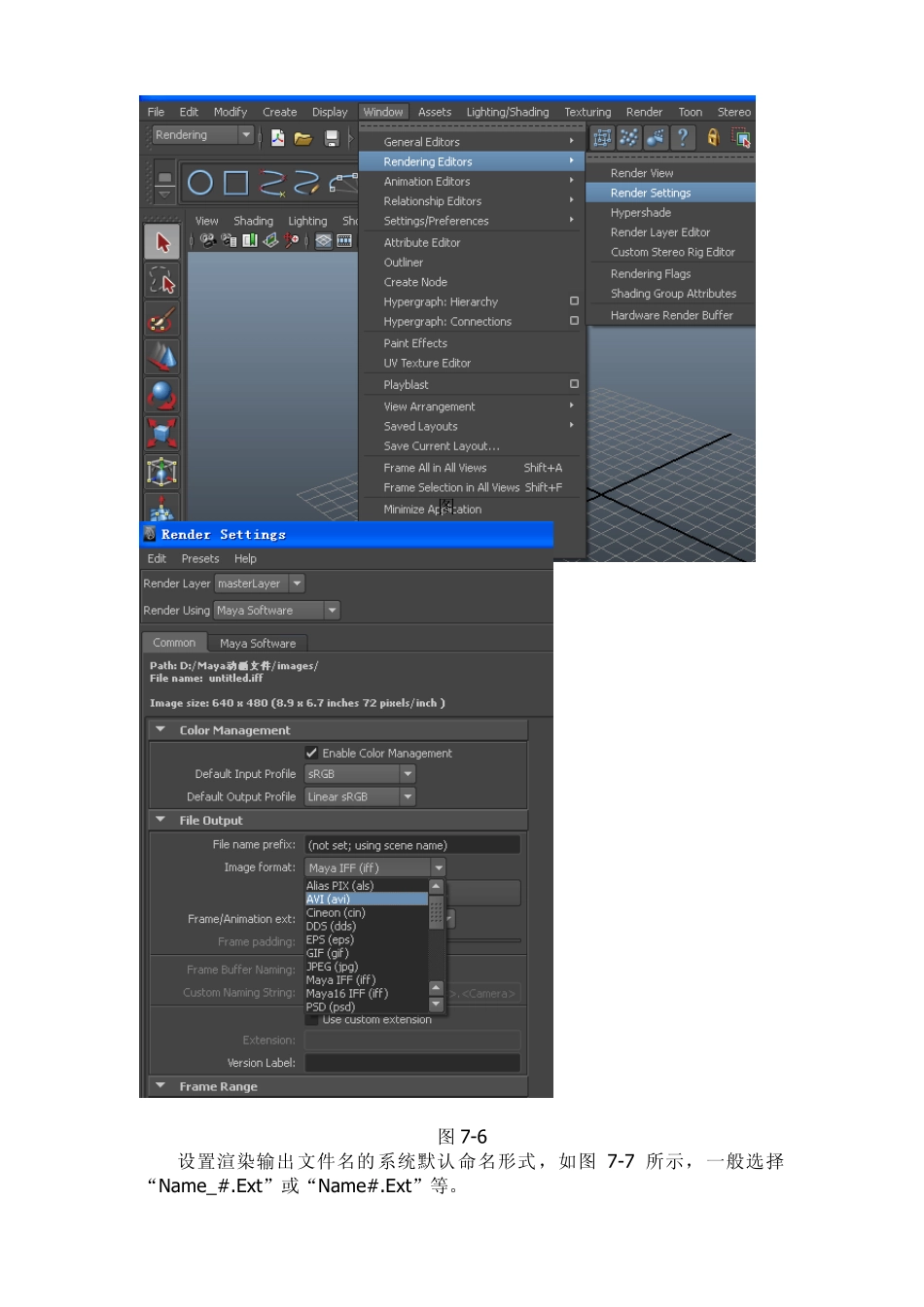
Task: Open the viewport Shading menu
Action: (253, 221)
